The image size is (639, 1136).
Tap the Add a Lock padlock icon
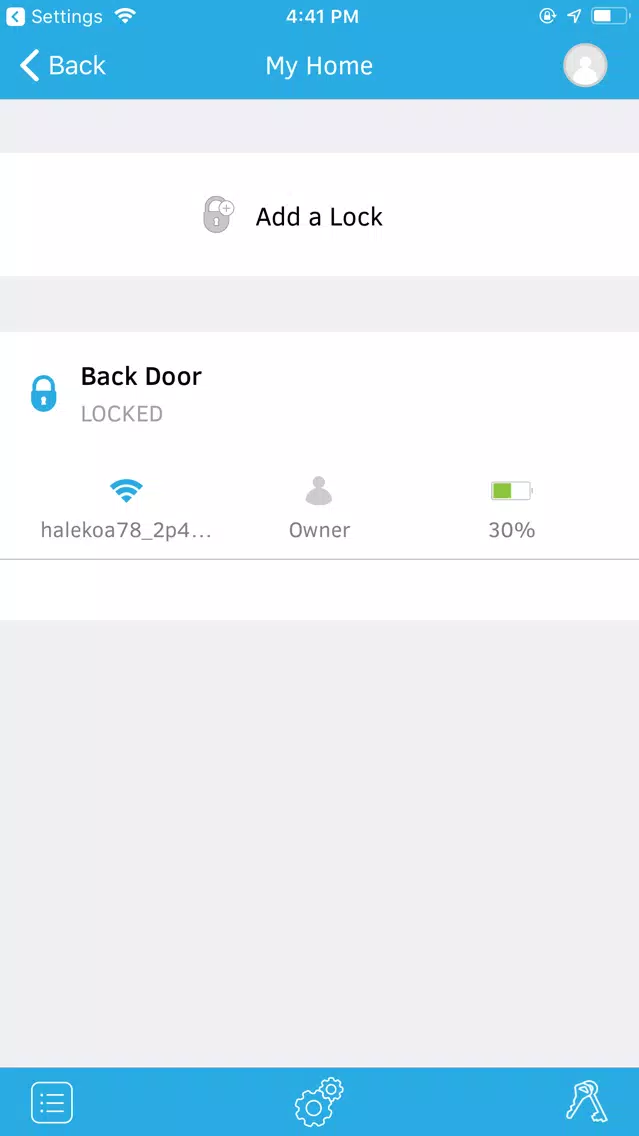[x=218, y=214]
